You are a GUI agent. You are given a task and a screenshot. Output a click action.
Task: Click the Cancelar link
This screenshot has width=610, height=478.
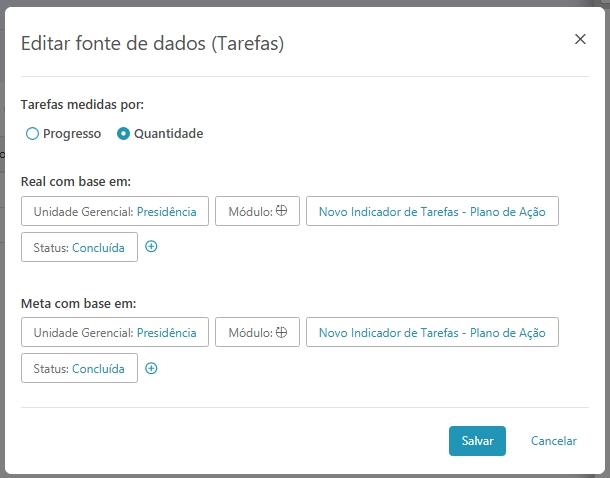pyautogui.click(x=554, y=441)
